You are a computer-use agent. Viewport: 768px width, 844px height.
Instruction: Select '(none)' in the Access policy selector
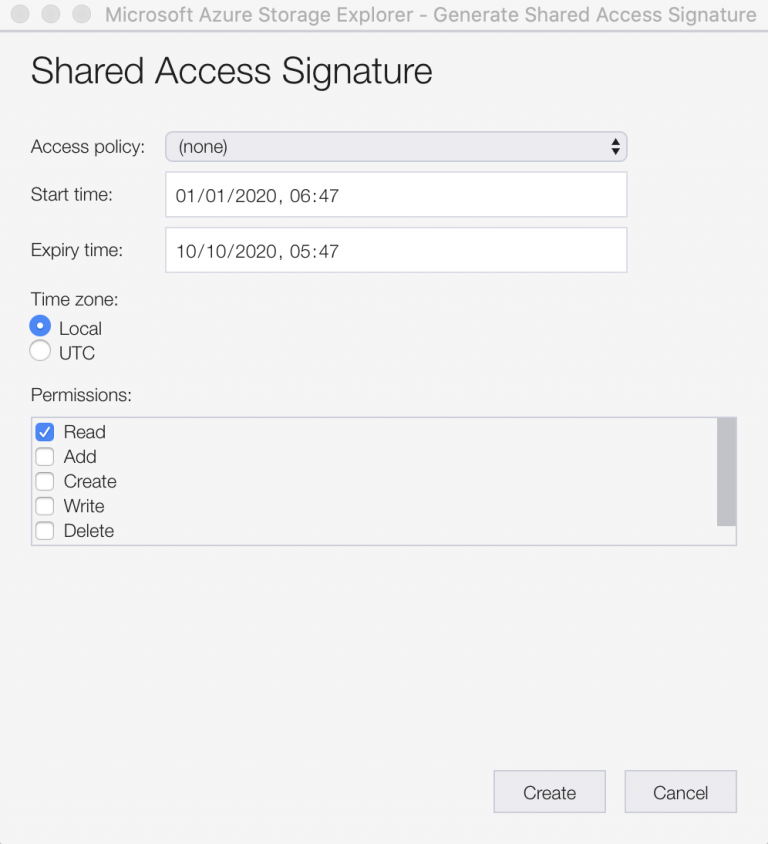pyautogui.click(x=395, y=146)
